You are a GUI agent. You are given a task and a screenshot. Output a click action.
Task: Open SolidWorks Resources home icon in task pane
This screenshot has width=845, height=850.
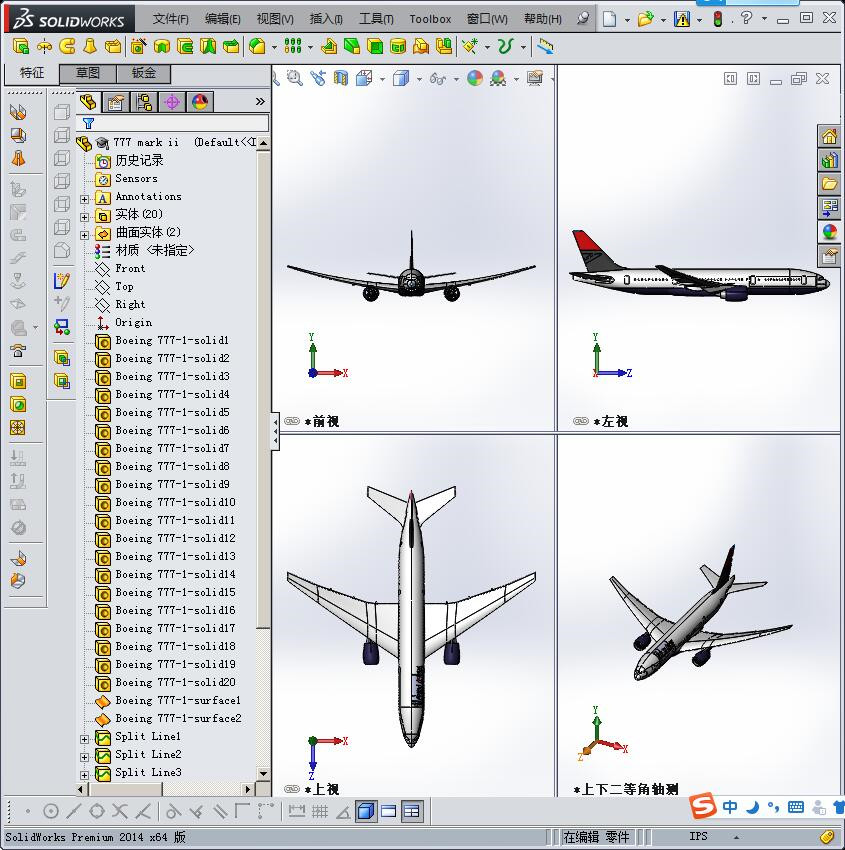point(829,137)
